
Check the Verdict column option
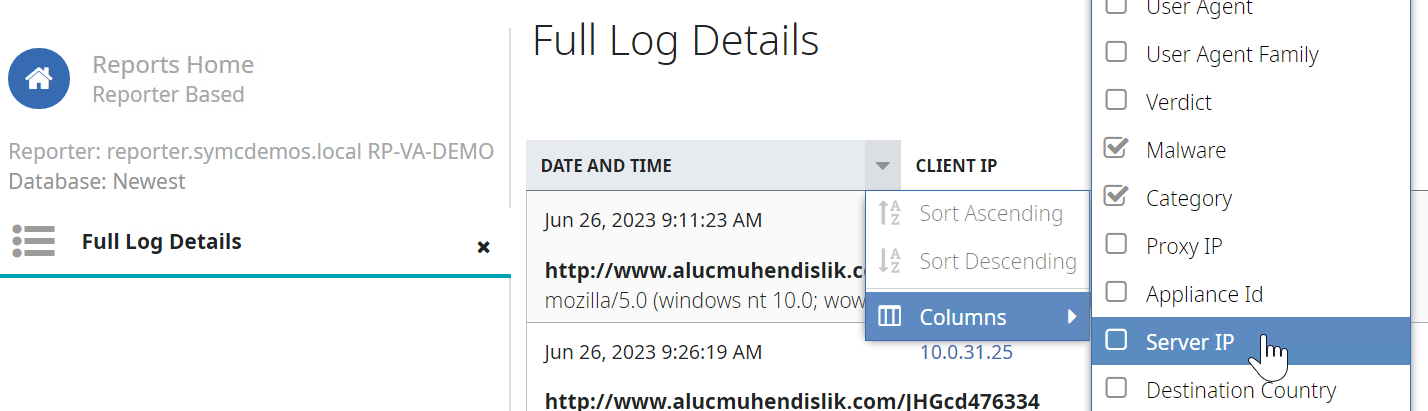tap(1116, 101)
